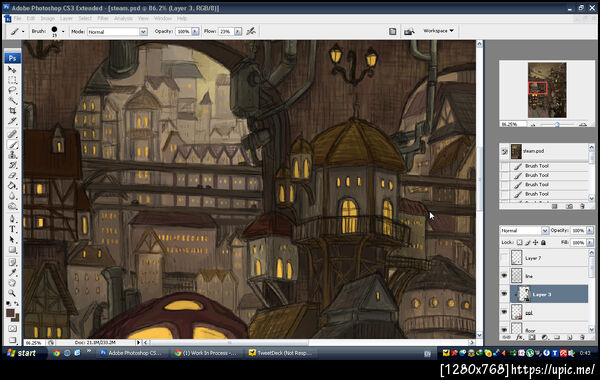Click the background color swatch

(x=16, y=318)
